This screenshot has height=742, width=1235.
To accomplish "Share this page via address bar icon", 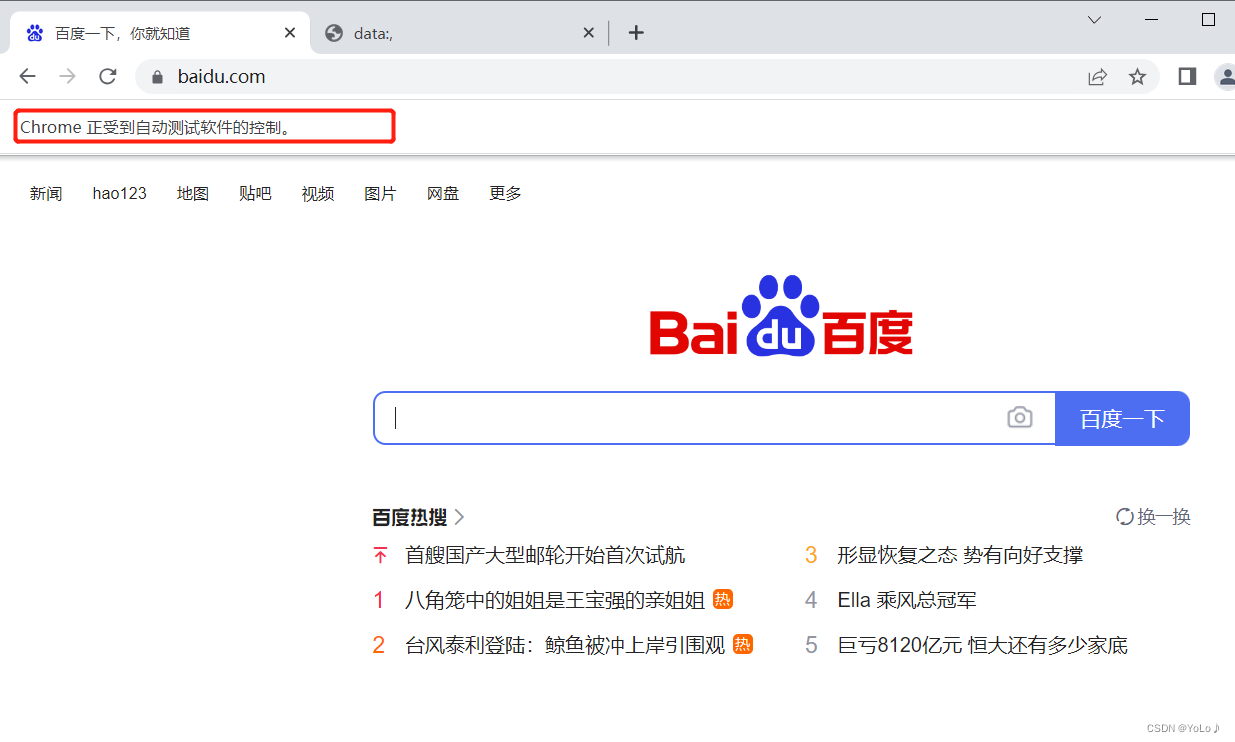I will pos(1098,77).
